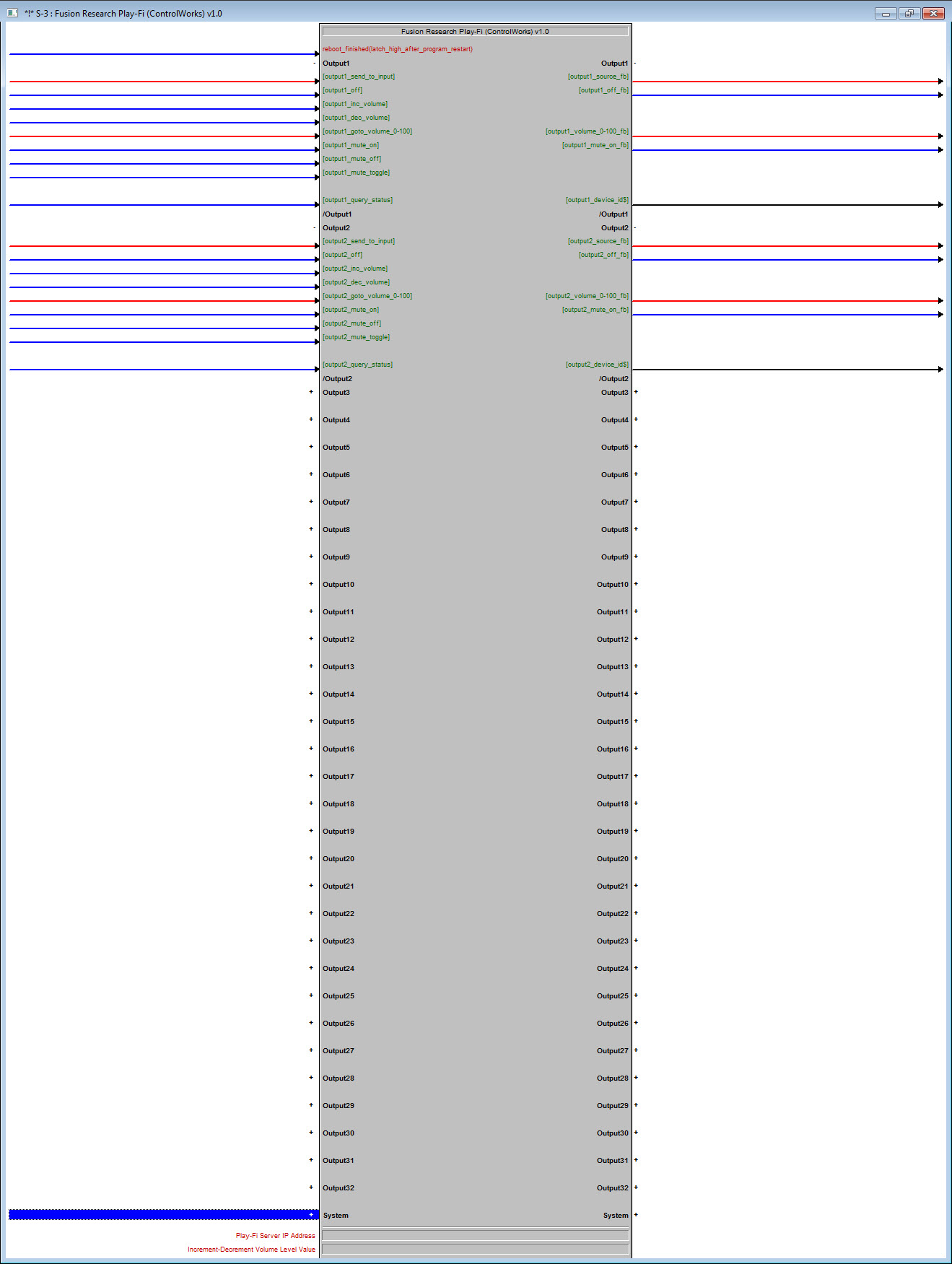Click the Play-Fi Server IP Address parameter field
Screen dimensions: 952x1264
pyautogui.click(x=475, y=1235)
